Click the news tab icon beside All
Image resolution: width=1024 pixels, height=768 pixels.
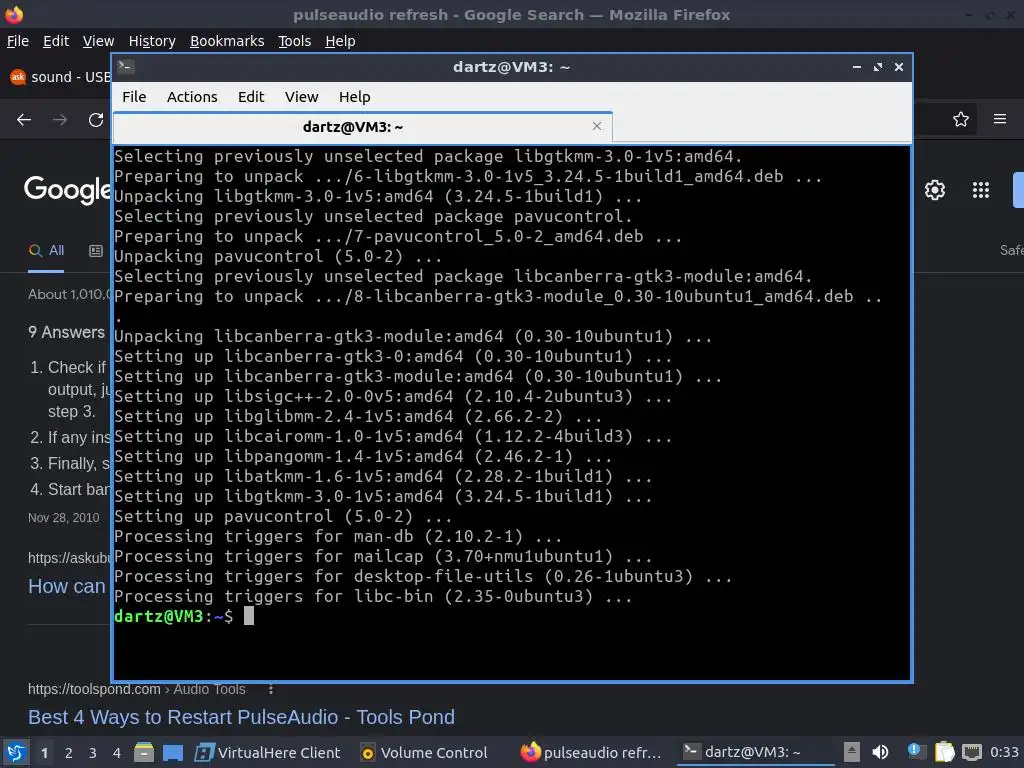(x=96, y=251)
